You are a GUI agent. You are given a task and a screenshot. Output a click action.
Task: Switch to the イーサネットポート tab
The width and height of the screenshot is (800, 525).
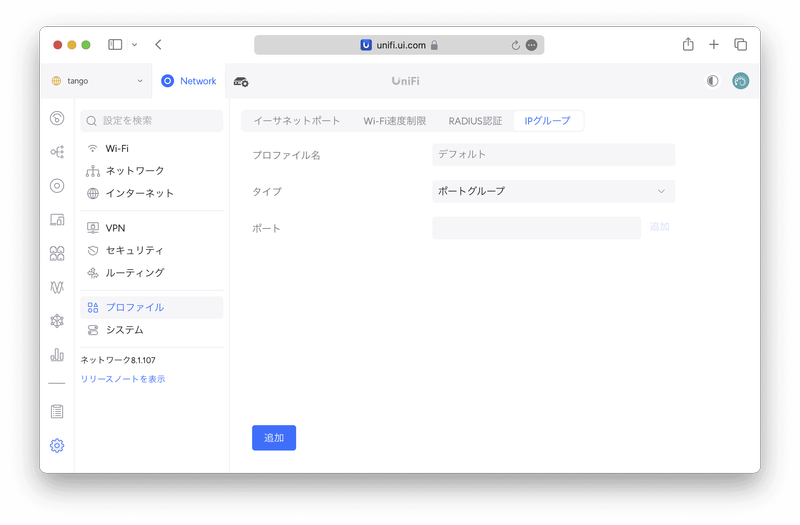[x=297, y=121]
